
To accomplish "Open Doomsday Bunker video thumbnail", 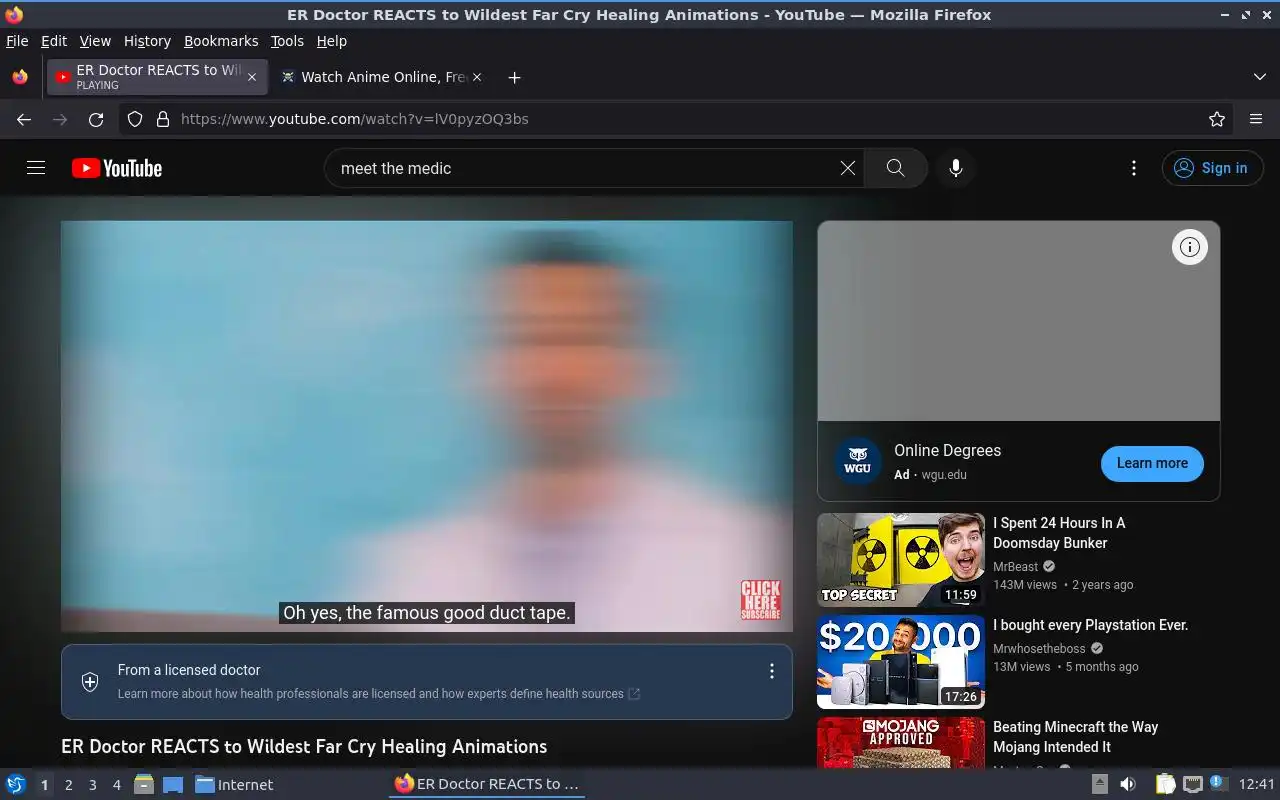I will (x=901, y=560).
